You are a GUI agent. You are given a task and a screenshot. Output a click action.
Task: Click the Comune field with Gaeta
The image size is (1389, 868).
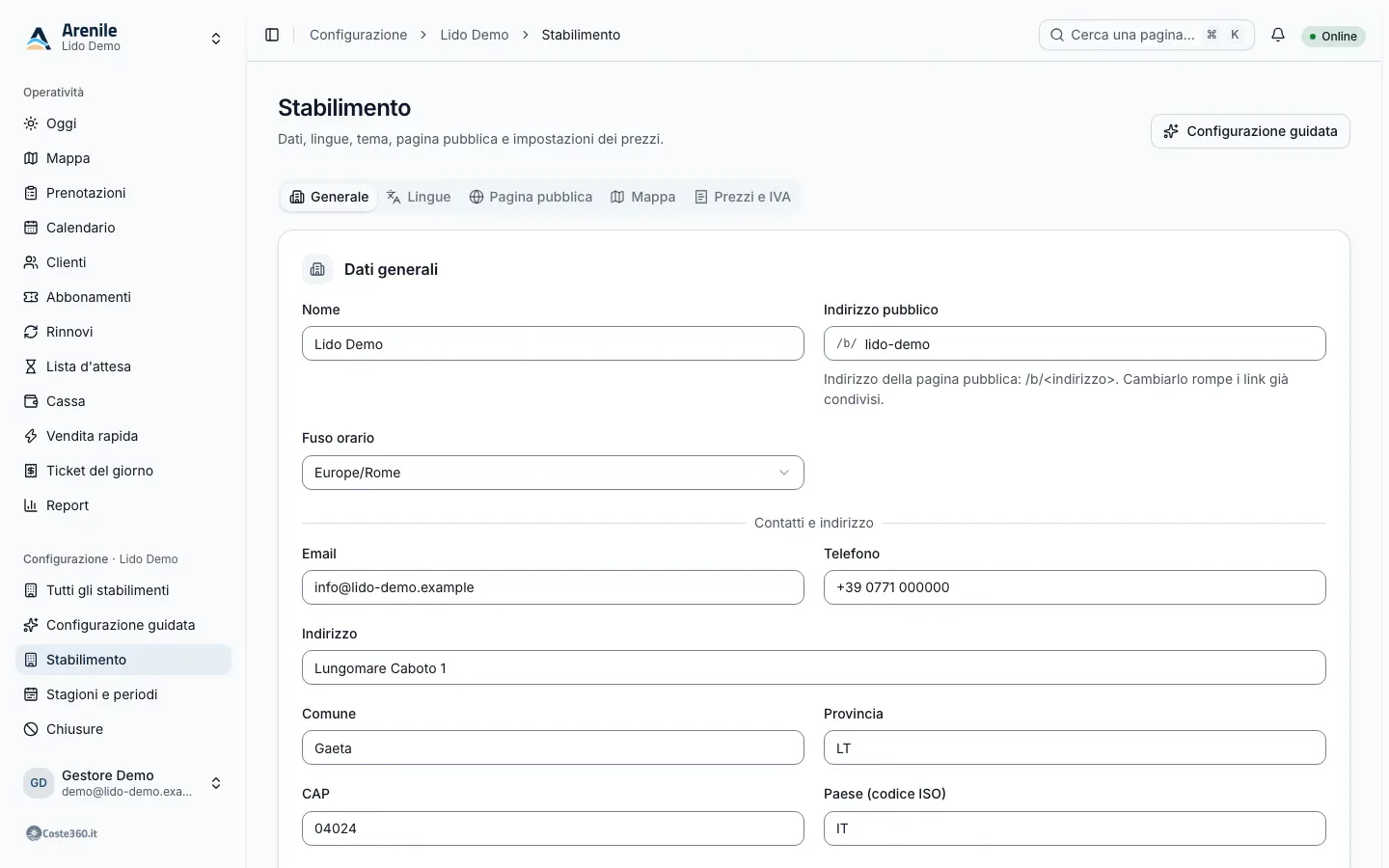pos(553,747)
